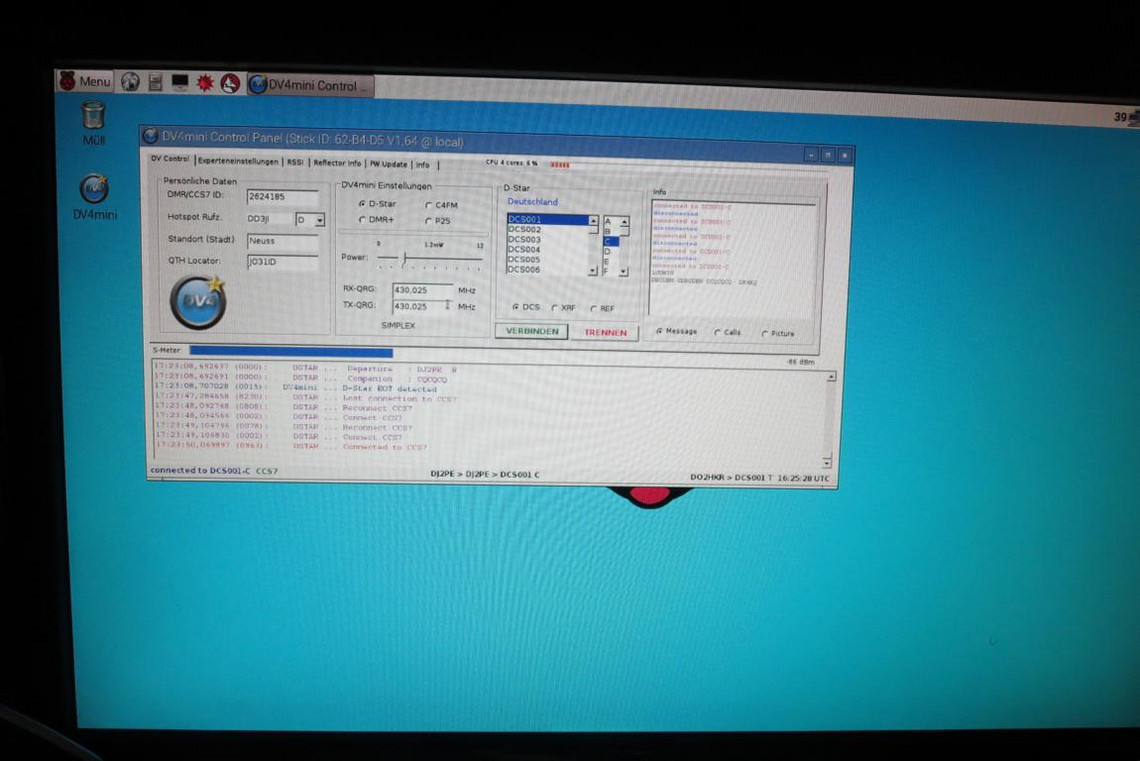Click the large DV4 logo in Persönliche Daten
1140x761 pixels.
point(198,302)
